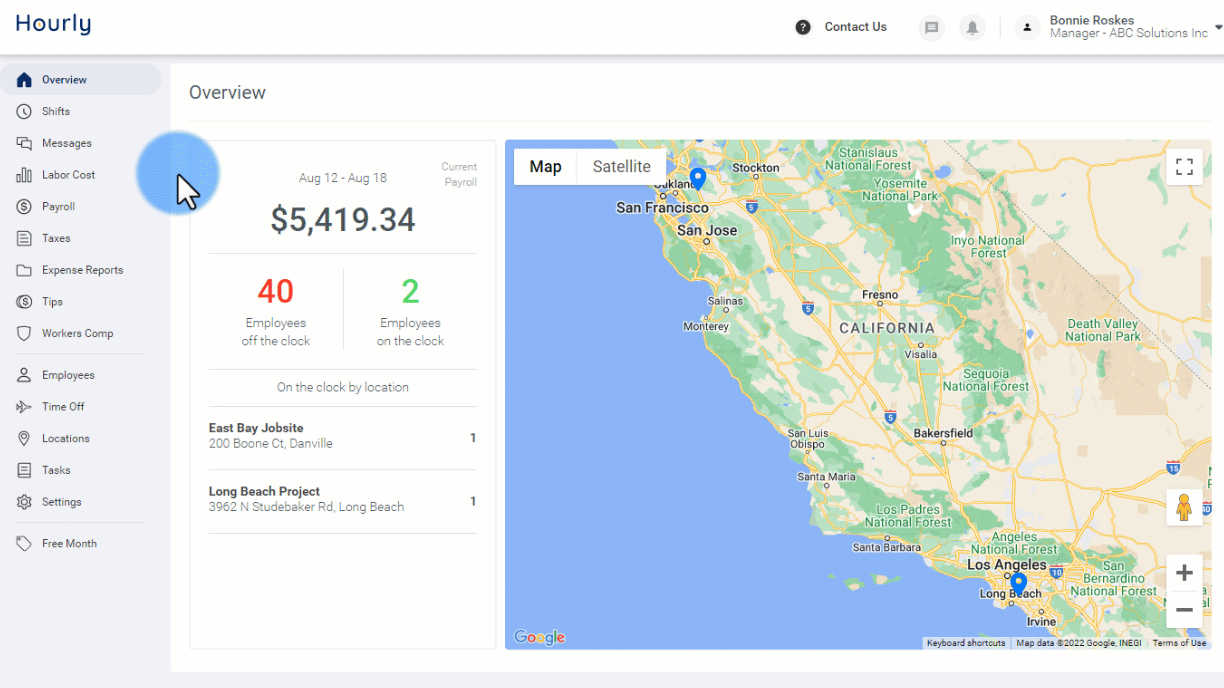Image resolution: width=1224 pixels, height=688 pixels.
Task: Zoom out on the map
Action: click(1184, 609)
